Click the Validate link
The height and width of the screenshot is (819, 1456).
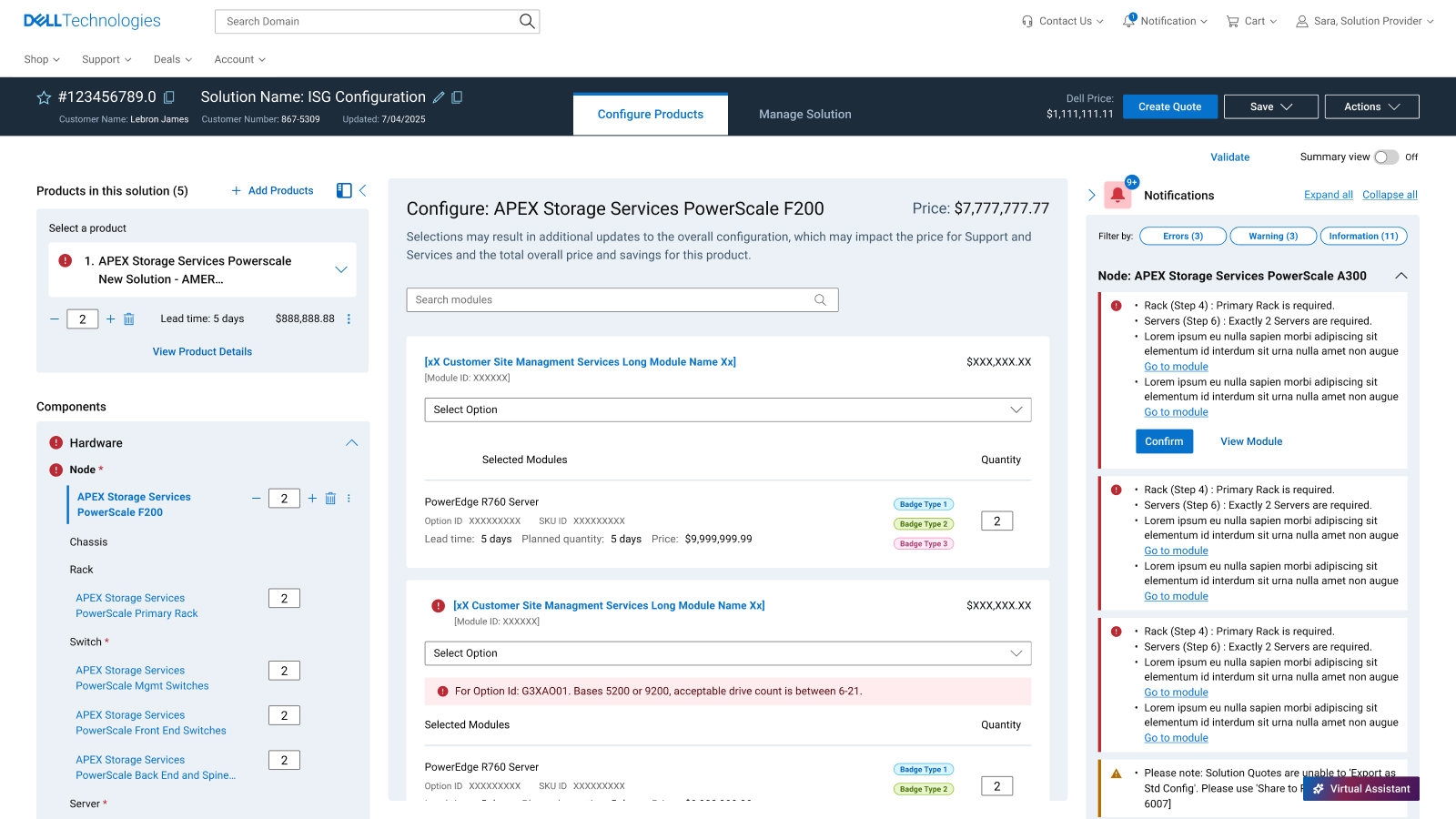1229,157
